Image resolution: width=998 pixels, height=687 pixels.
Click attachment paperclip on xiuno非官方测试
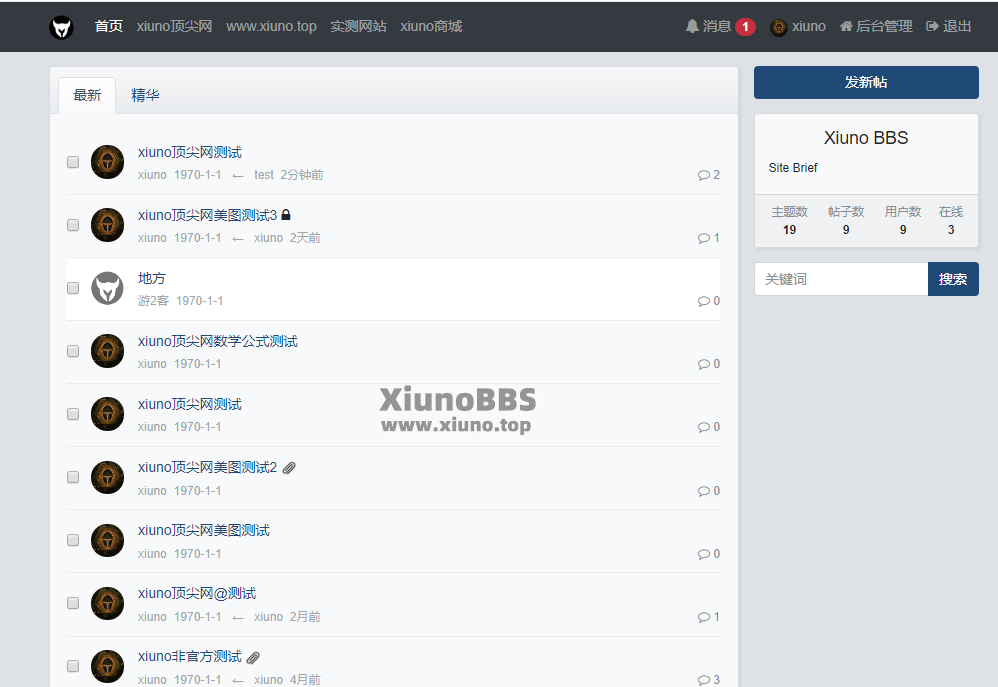[x=253, y=657]
